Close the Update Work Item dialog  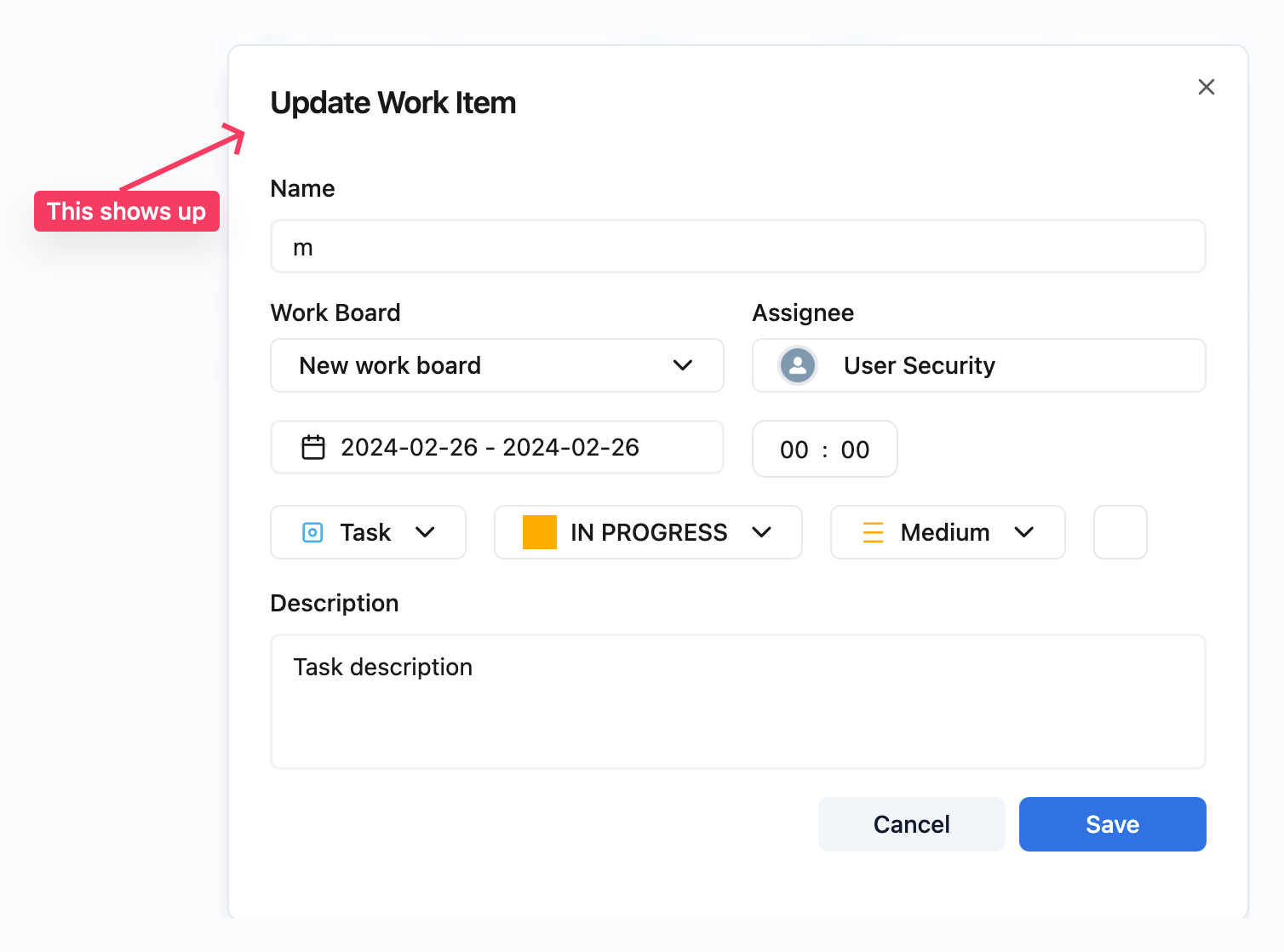tap(1206, 87)
